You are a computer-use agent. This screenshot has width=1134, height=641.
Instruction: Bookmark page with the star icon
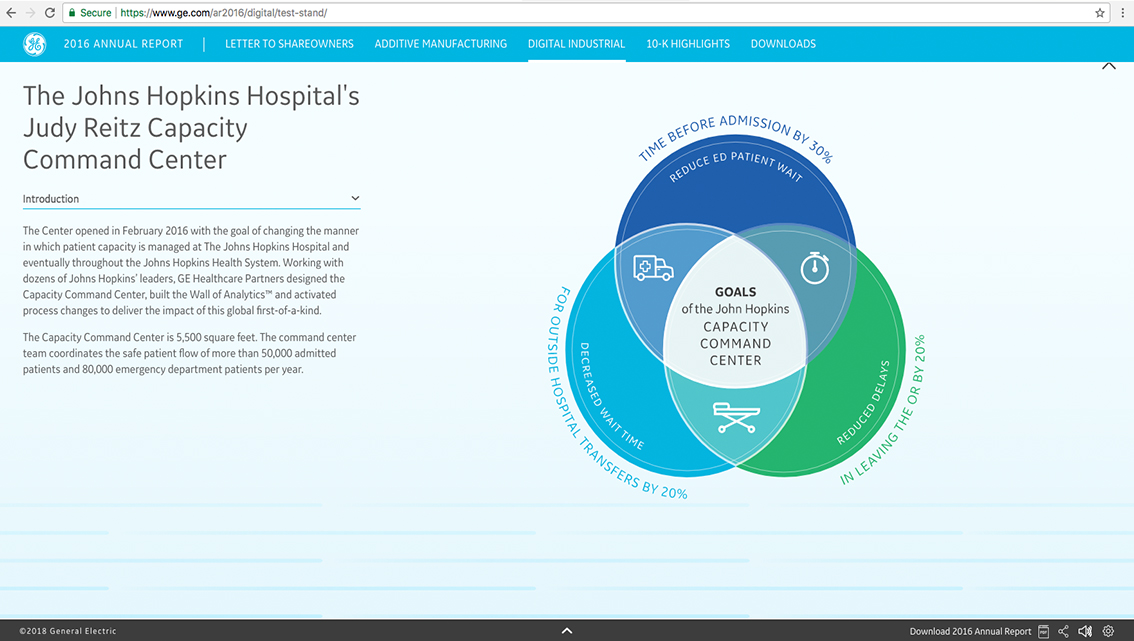(x=1100, y=13)
